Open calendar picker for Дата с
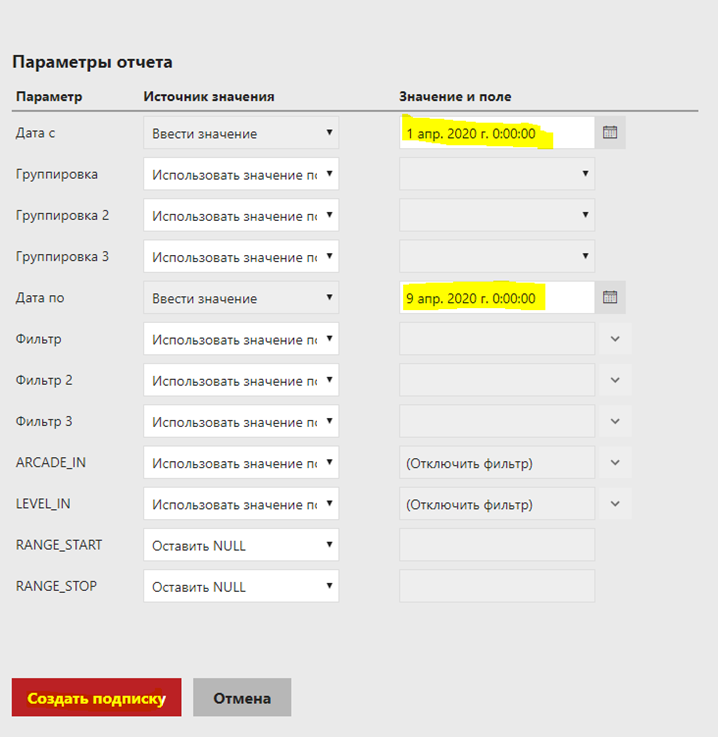Viewport: 718px width, 737px height. click(x=610, y=133)
